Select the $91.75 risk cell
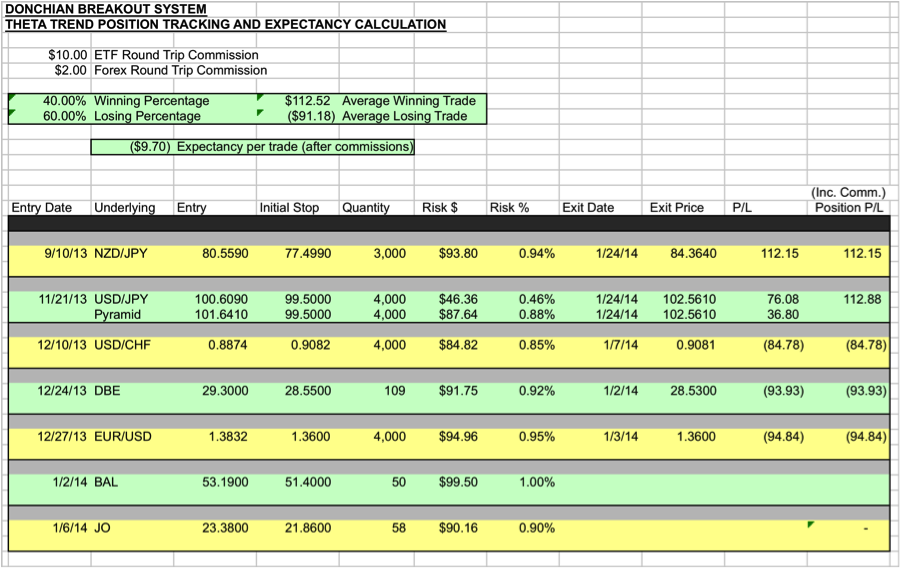 tap(458, 391)
